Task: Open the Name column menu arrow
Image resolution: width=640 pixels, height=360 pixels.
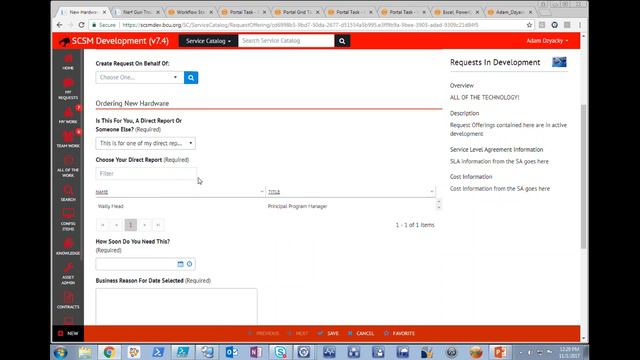Action: click(262, 191)
